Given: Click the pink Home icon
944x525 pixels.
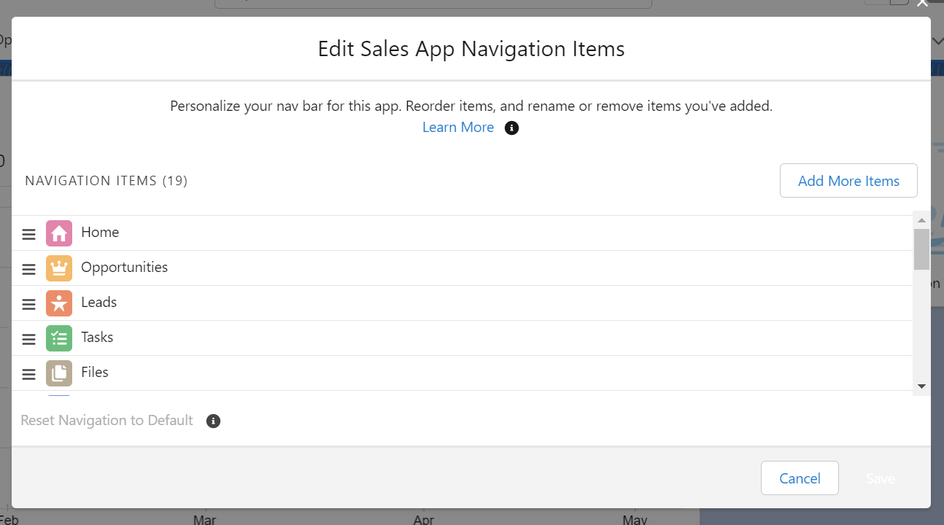Looking at the screenshot, I should 59,233.
